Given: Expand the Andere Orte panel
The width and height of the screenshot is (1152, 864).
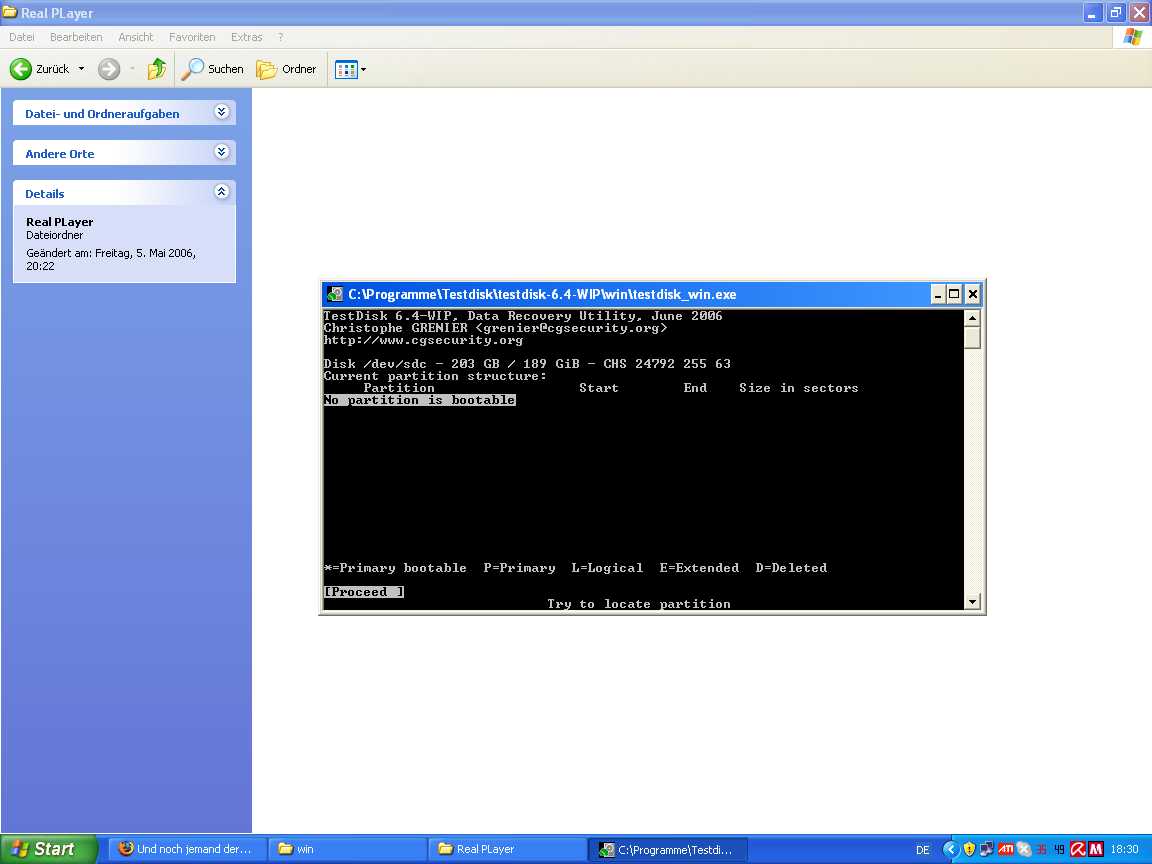Looking at the screenshot, I should 222,151.
